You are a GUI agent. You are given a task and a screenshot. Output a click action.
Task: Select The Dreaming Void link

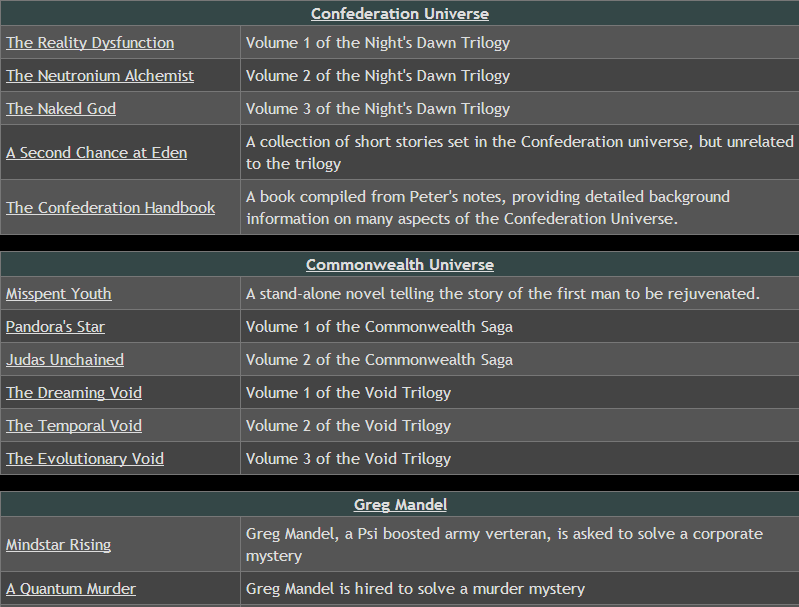click(74, 393)
